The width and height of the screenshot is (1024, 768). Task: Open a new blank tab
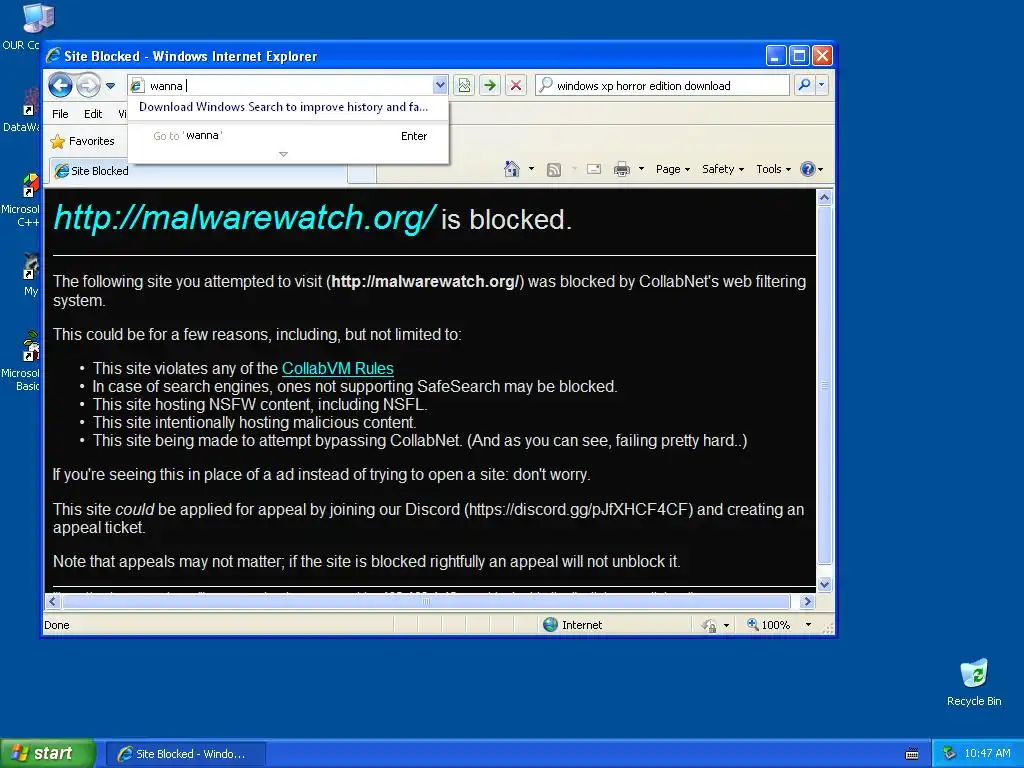[x=362, y=172]
